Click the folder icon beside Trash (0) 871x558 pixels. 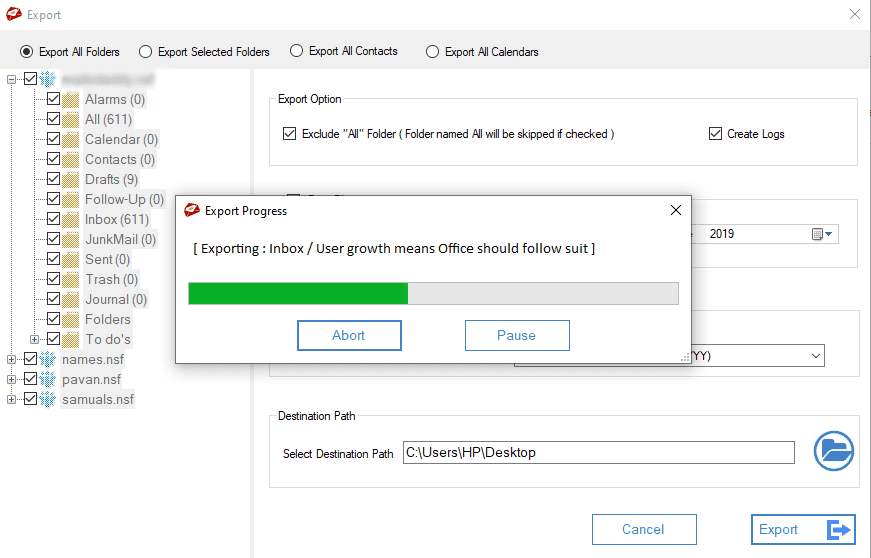coord(71,279)
